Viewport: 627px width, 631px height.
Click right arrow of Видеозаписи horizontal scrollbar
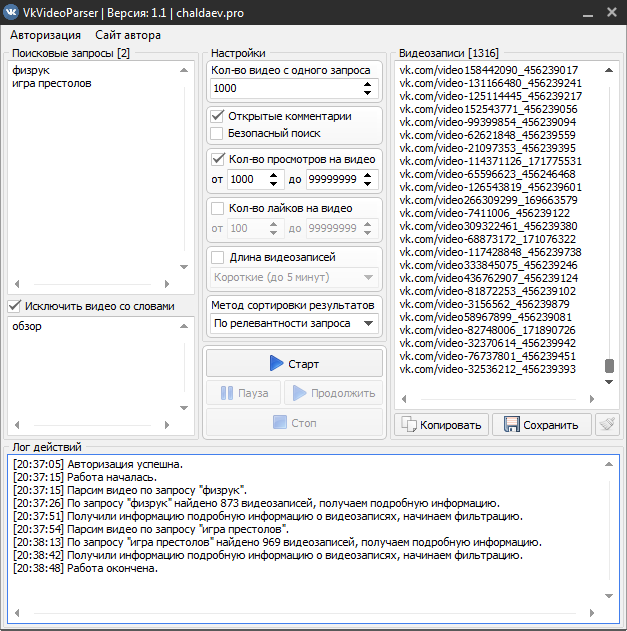[x=592, y=399]
